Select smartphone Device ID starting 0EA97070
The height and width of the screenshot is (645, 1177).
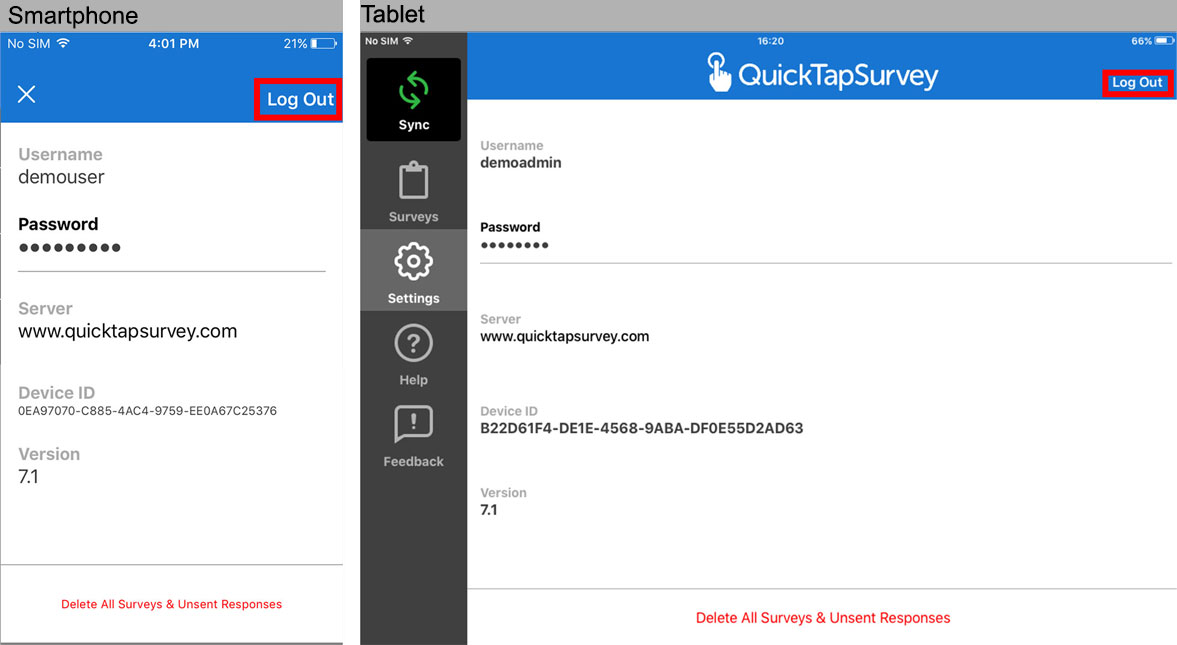coord(148,411)
